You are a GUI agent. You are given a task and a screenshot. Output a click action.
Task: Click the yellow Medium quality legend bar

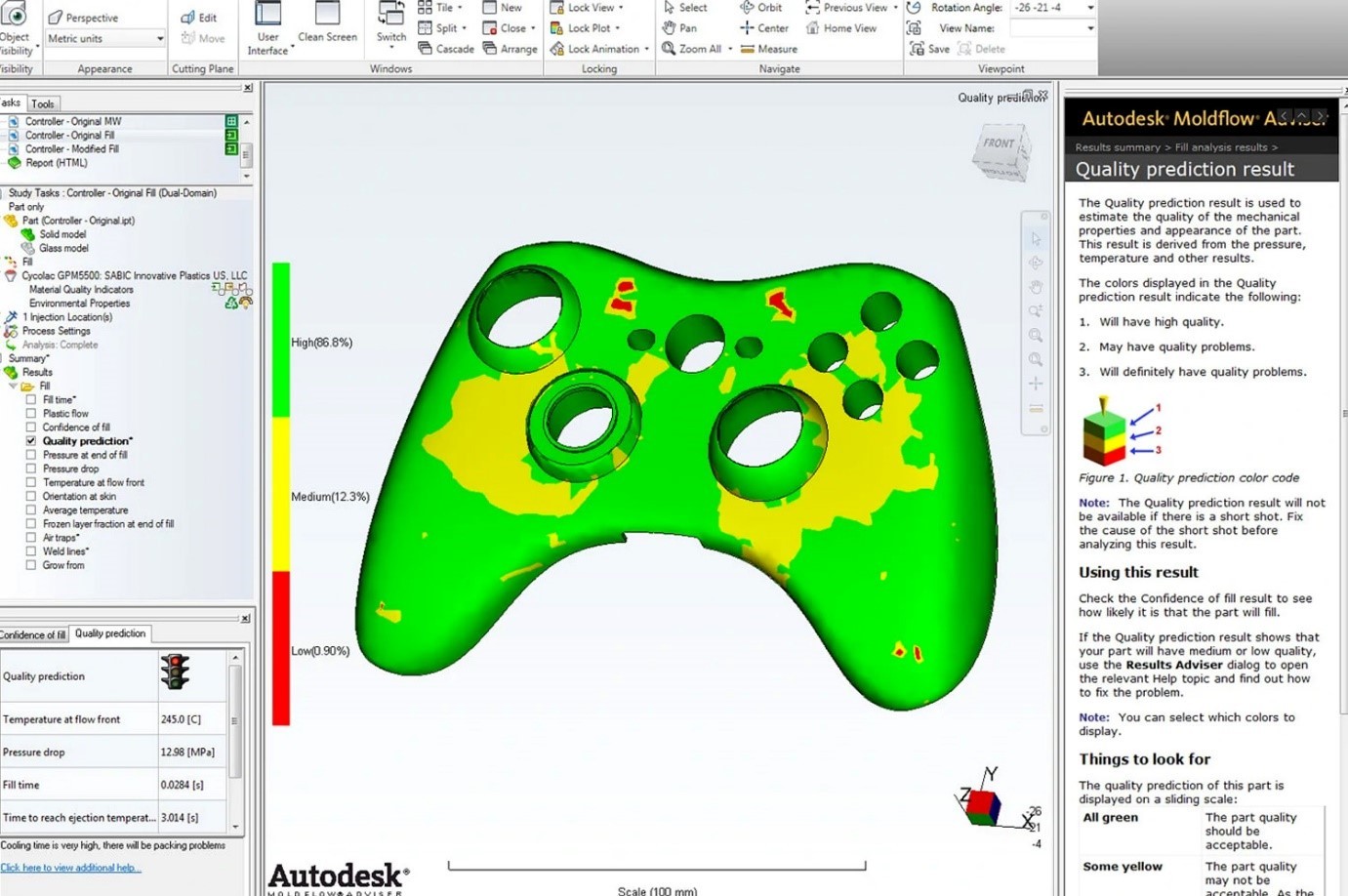pos(281,494)
